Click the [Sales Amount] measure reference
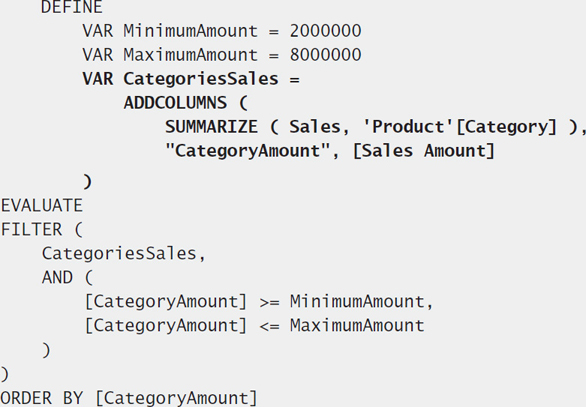Viewport: 586px width, 407px height. click(424, 151)
